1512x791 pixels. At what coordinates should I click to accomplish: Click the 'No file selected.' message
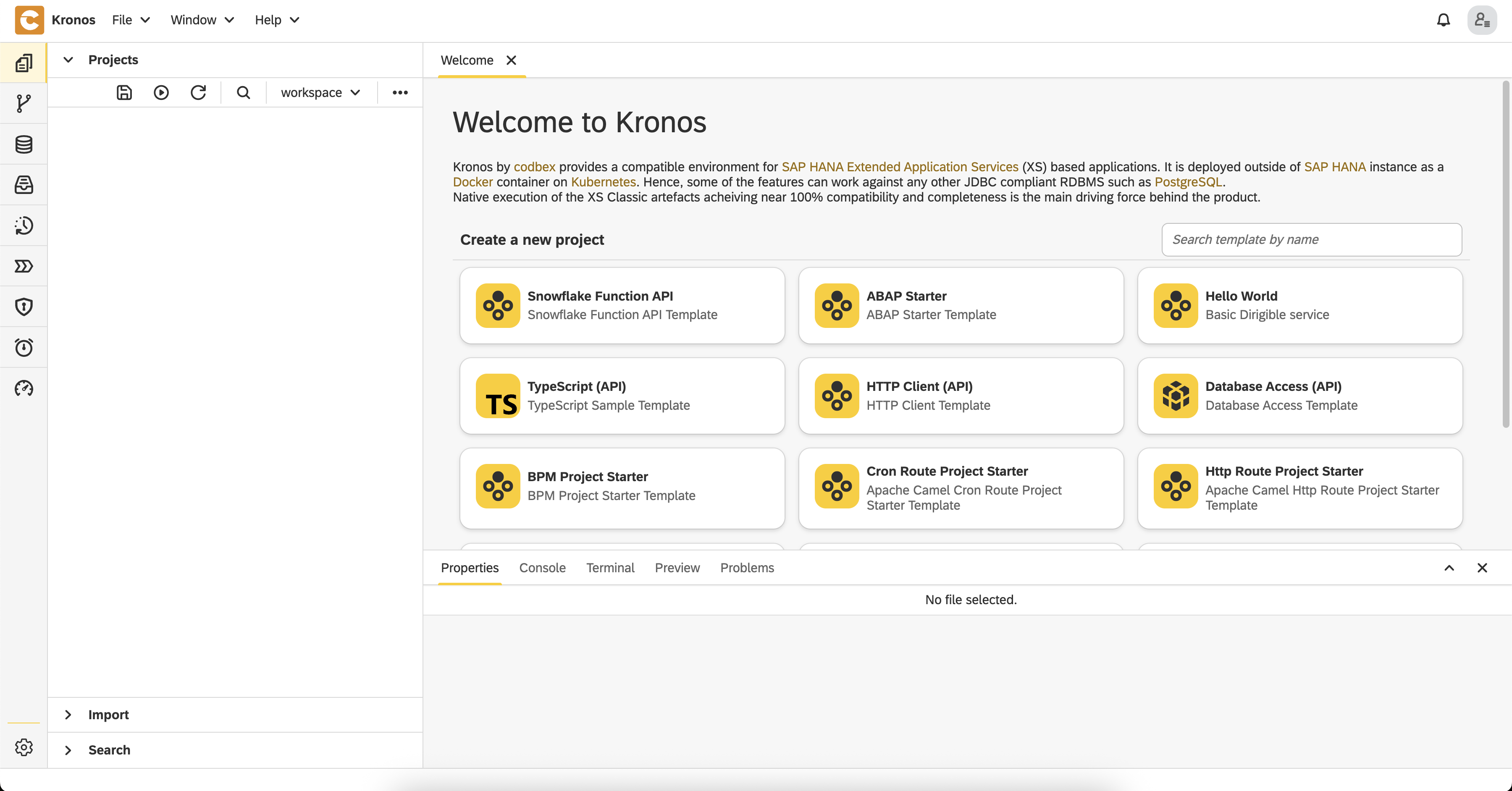[970, 599]
